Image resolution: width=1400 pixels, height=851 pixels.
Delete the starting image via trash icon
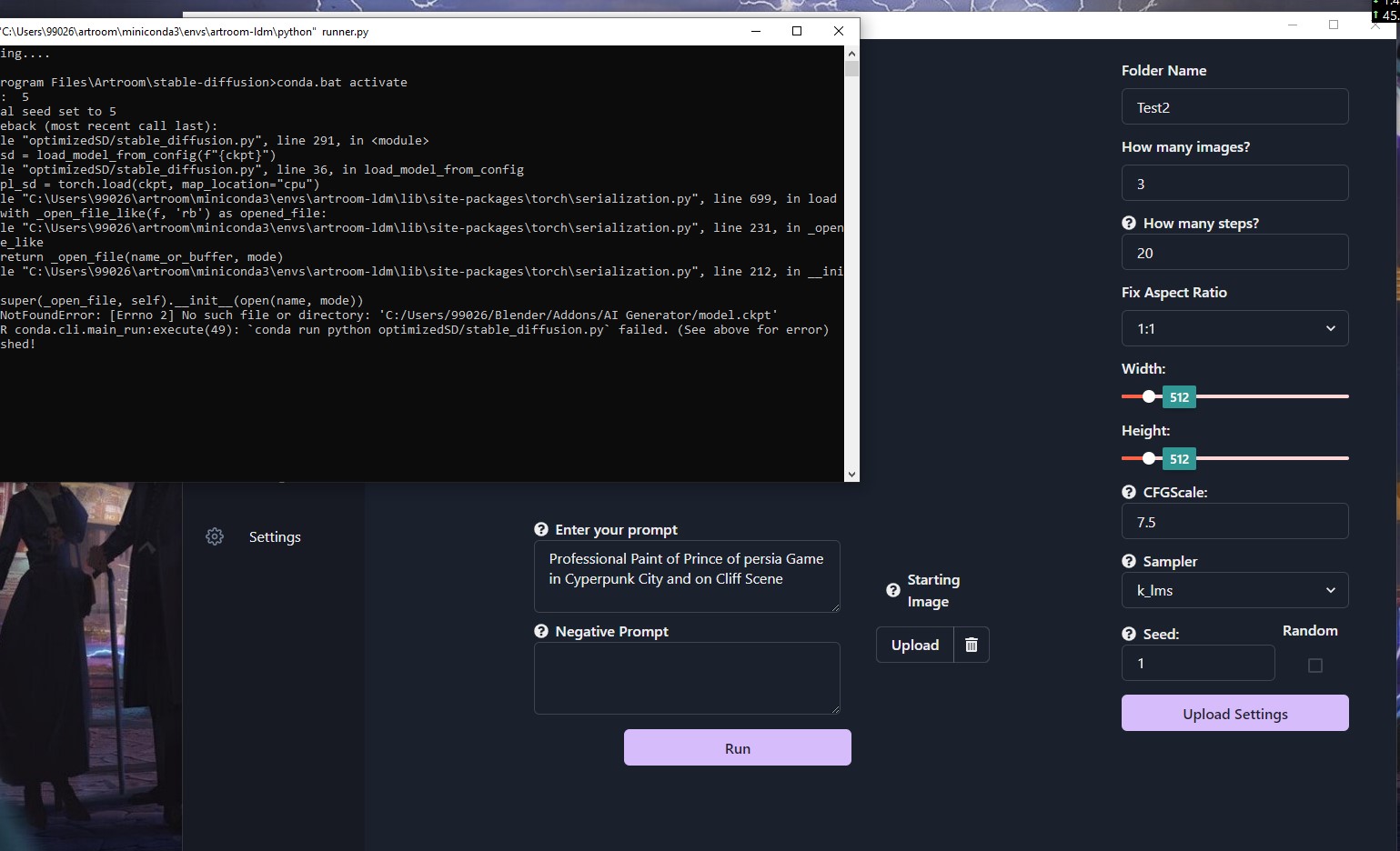[971, 645]
